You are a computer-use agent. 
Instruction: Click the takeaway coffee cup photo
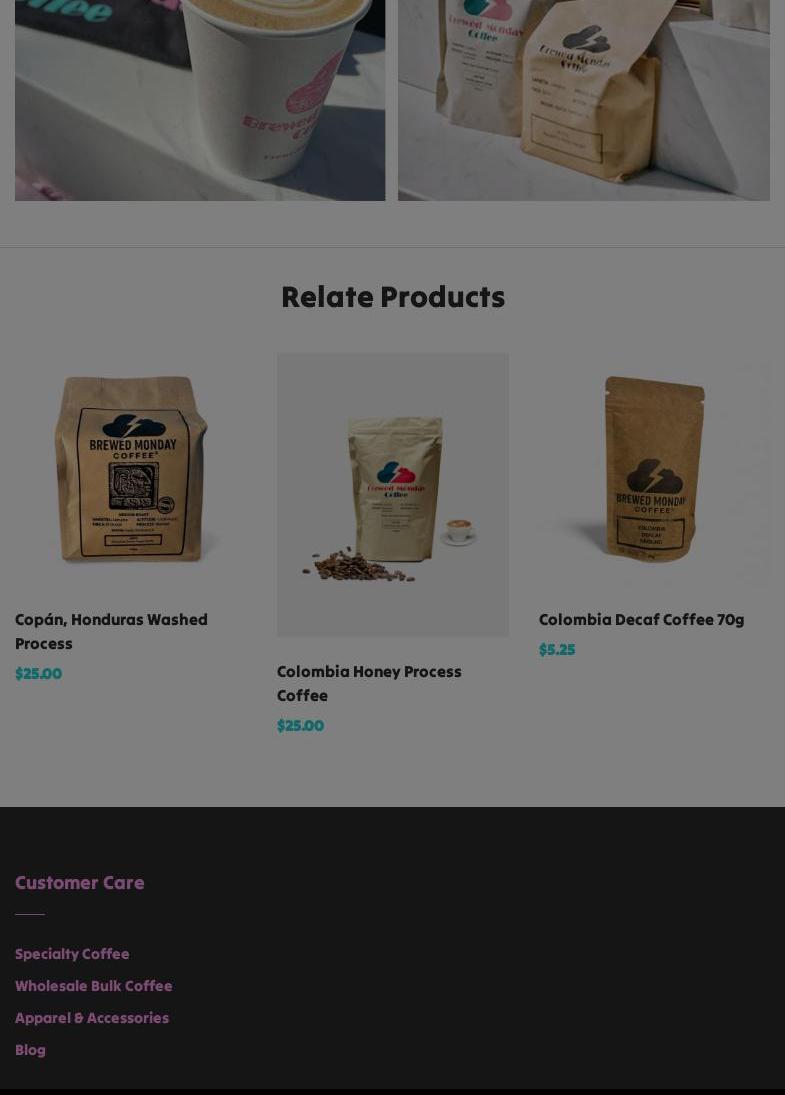click(200, 100)
